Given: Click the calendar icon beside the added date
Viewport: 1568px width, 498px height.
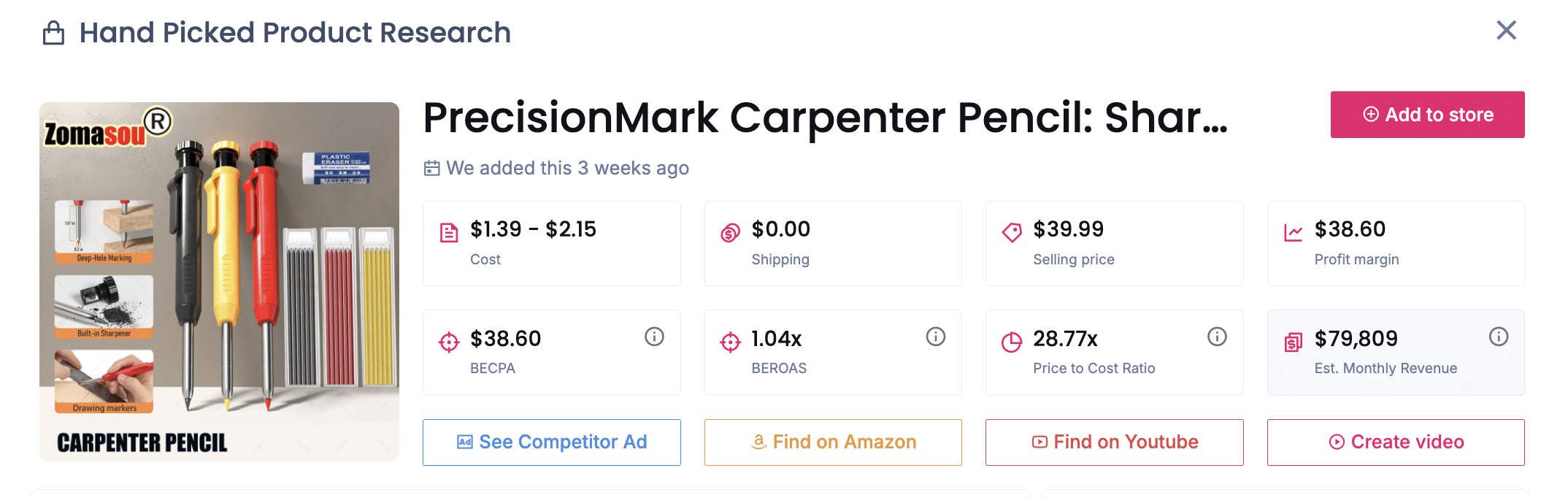Looking at the screenshot, I should (431, 167).
